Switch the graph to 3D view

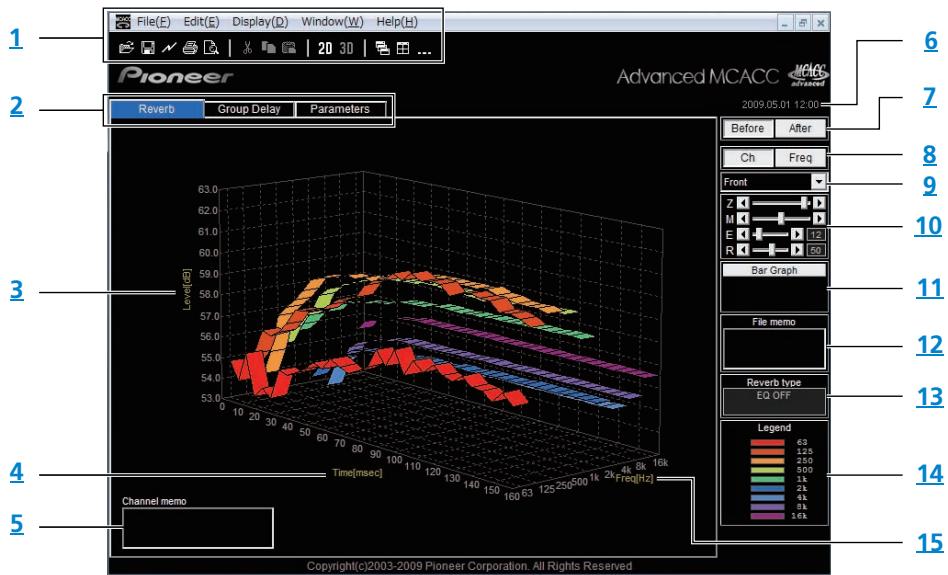pos(346,48)
